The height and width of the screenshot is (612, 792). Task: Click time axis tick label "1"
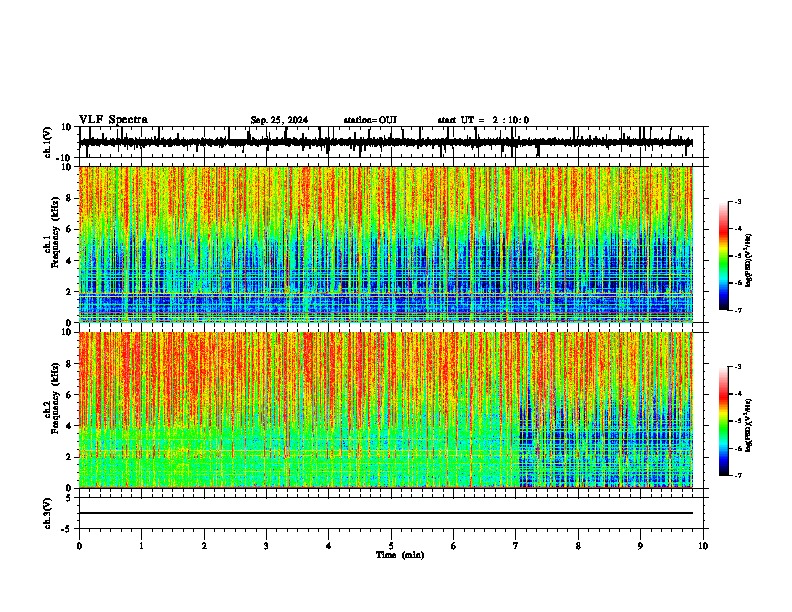coord(141,546)
